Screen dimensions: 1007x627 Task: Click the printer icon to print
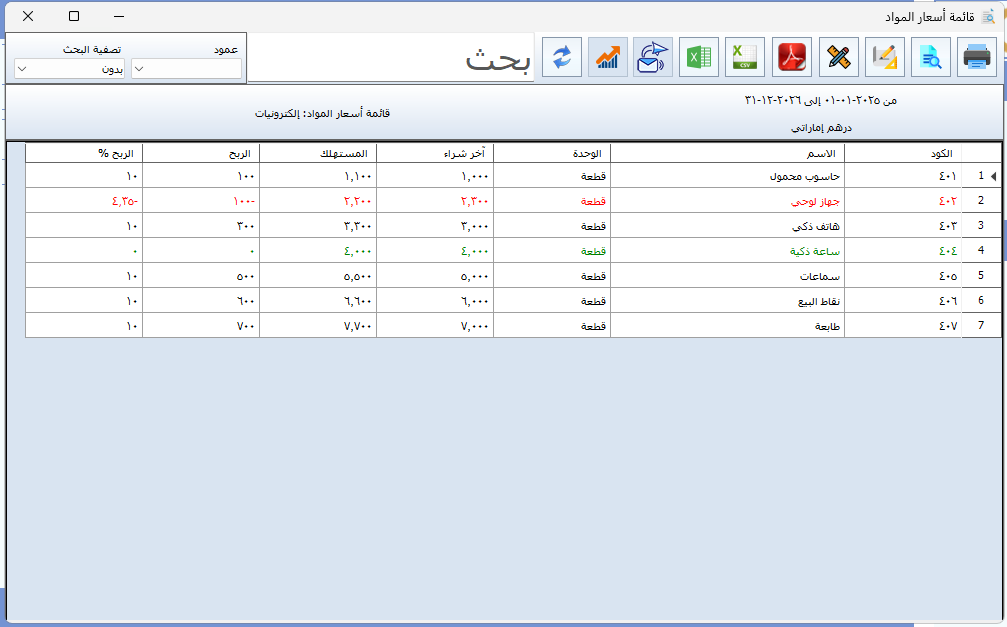click(x=976, y=58)
